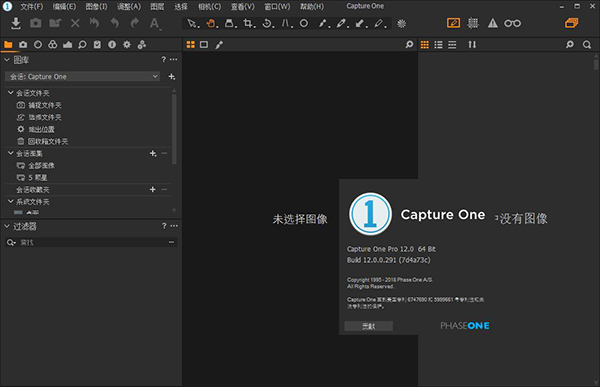Screen dimensions: 600x387
Task: Open the 编辑(E) menu
Action: [x=64, y=7]
